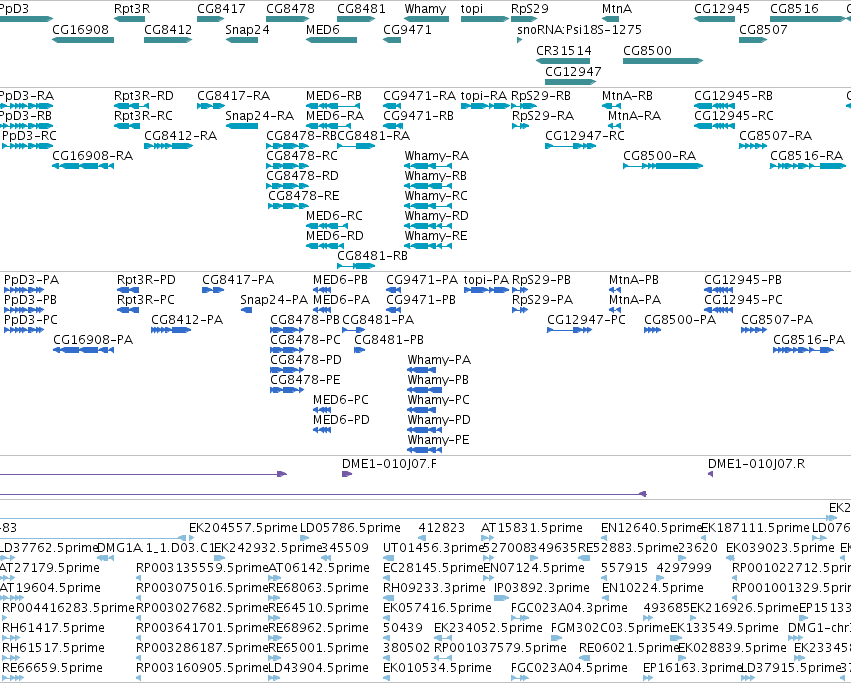Viewport: 851px width, 683px height.
Task: Click the RpS29-RB transcript label
Action: (x=541, y=96)
